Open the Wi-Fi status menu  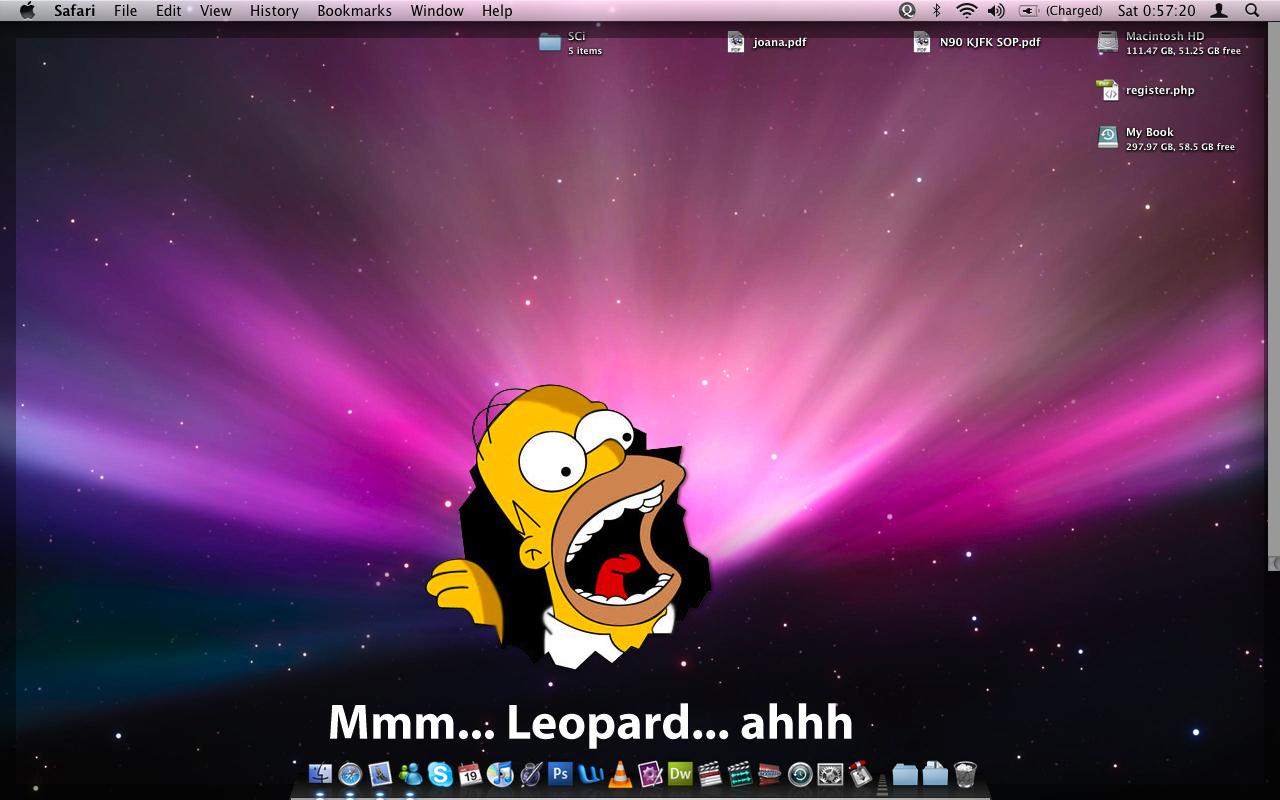(x=966, y=11)
